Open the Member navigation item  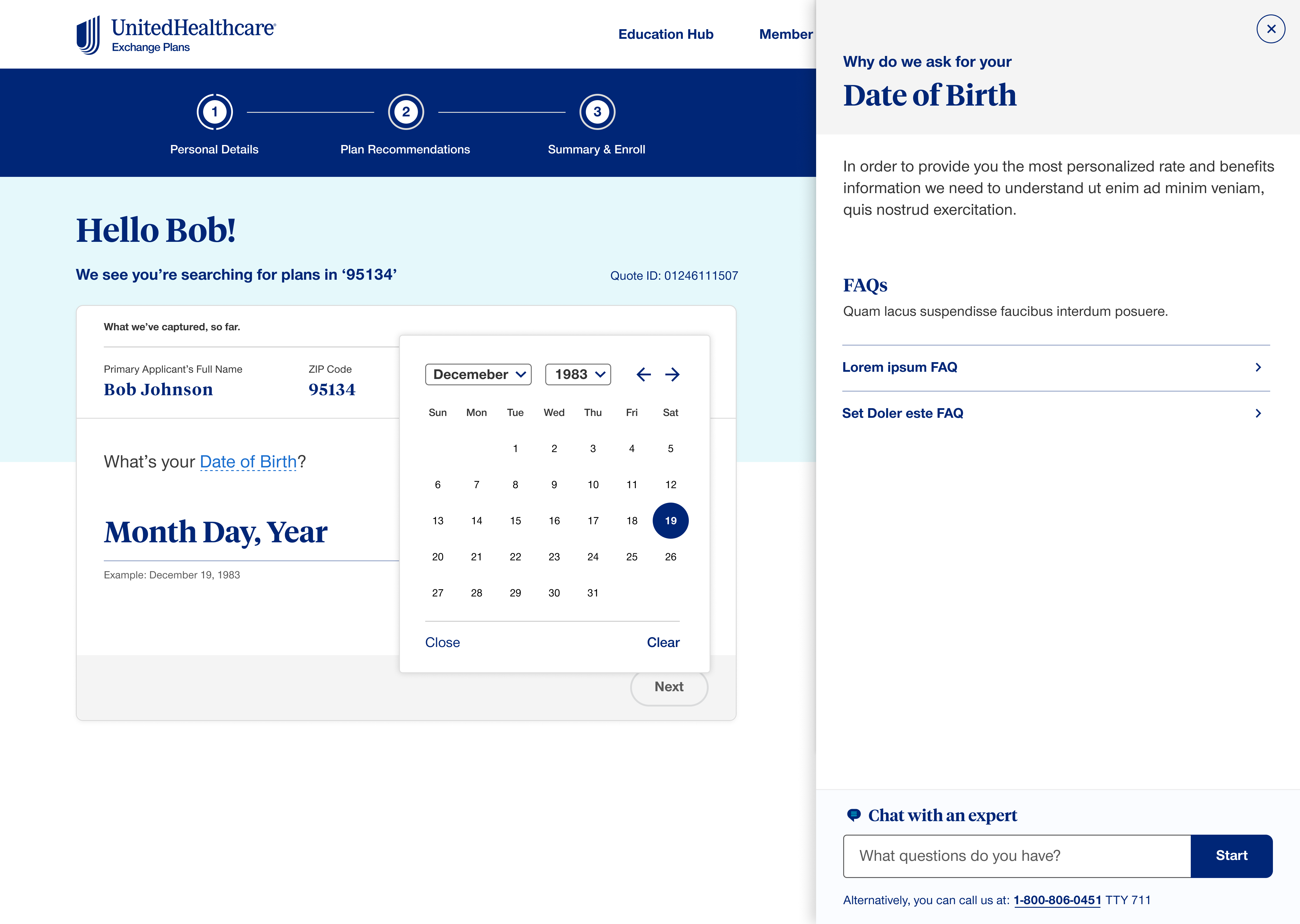785,34
